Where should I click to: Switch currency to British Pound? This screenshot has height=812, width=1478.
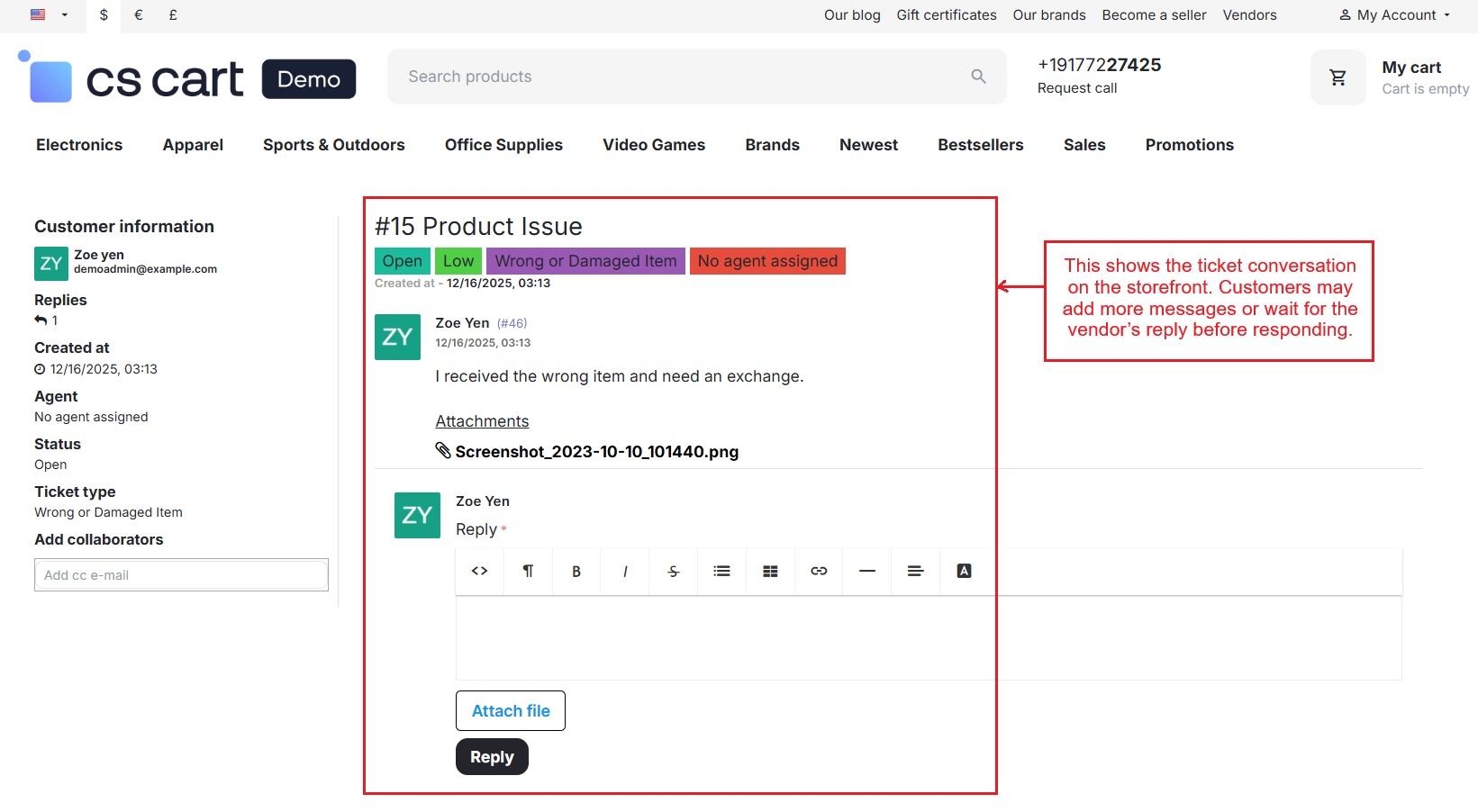click(x=173, y=15)
